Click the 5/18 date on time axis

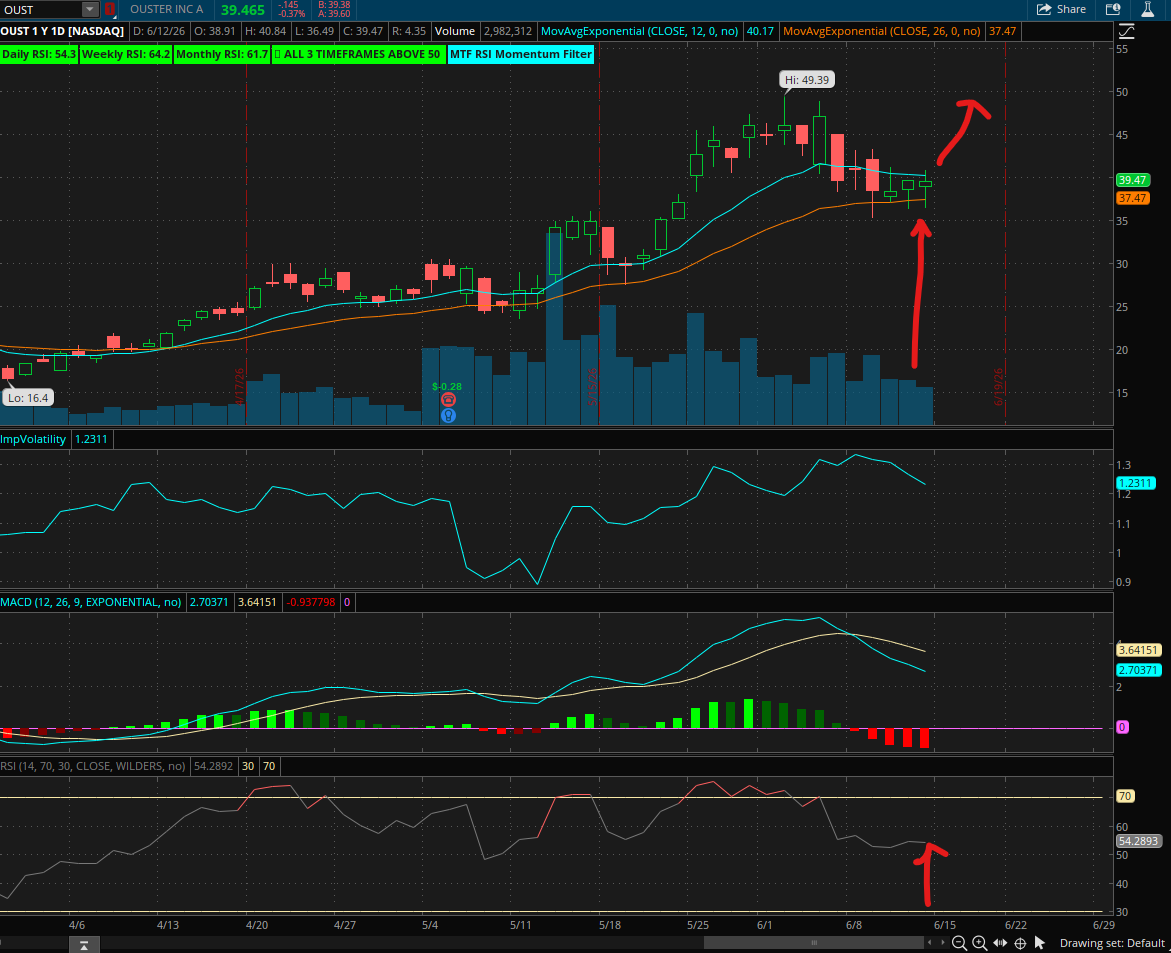[x=610, y=925]
